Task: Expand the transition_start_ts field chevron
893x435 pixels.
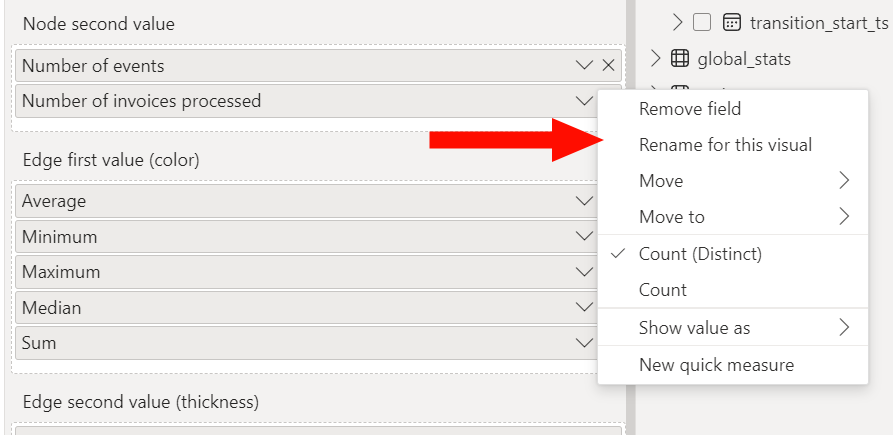Action: click(x=677, y=22)
